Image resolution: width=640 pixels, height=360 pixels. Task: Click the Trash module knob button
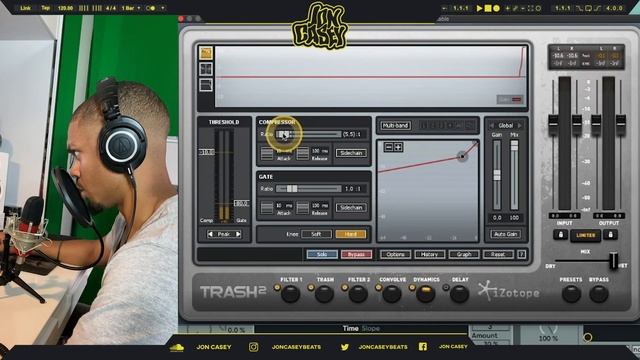pyautogui.click(x=324, y=294)
